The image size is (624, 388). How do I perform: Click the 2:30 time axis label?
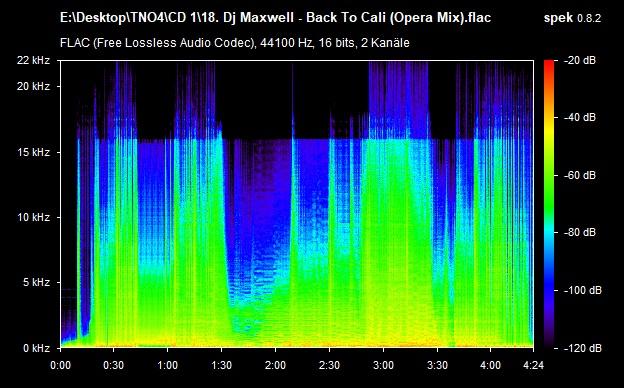(330, 365)
